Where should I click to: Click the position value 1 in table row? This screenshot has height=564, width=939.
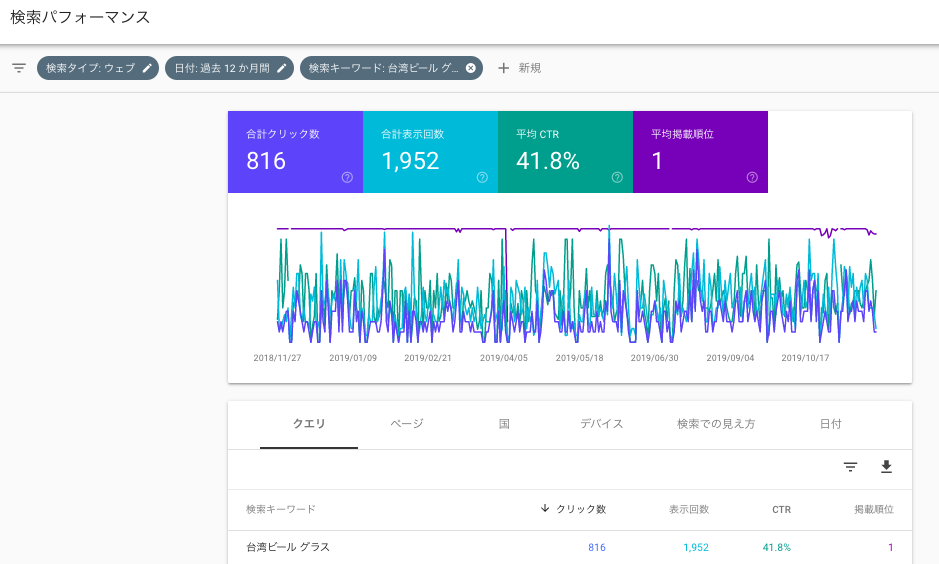pos(890,547)
